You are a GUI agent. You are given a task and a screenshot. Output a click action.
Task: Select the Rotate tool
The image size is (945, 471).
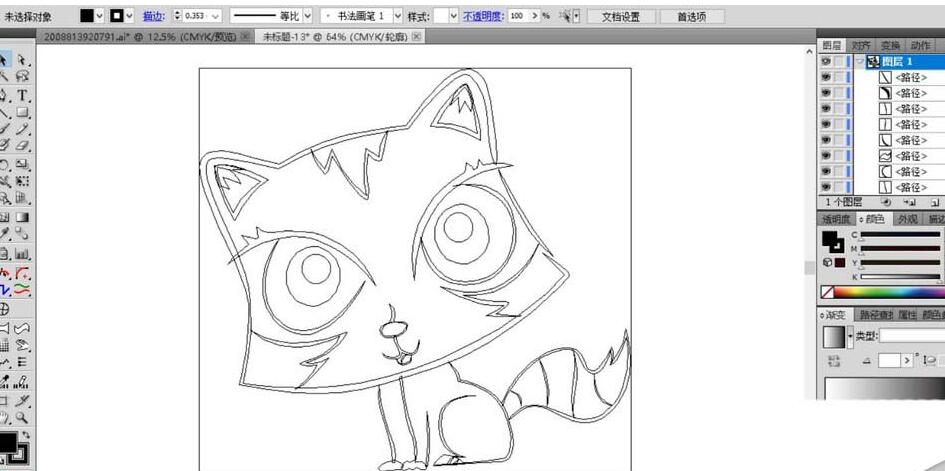coord(5,164)
